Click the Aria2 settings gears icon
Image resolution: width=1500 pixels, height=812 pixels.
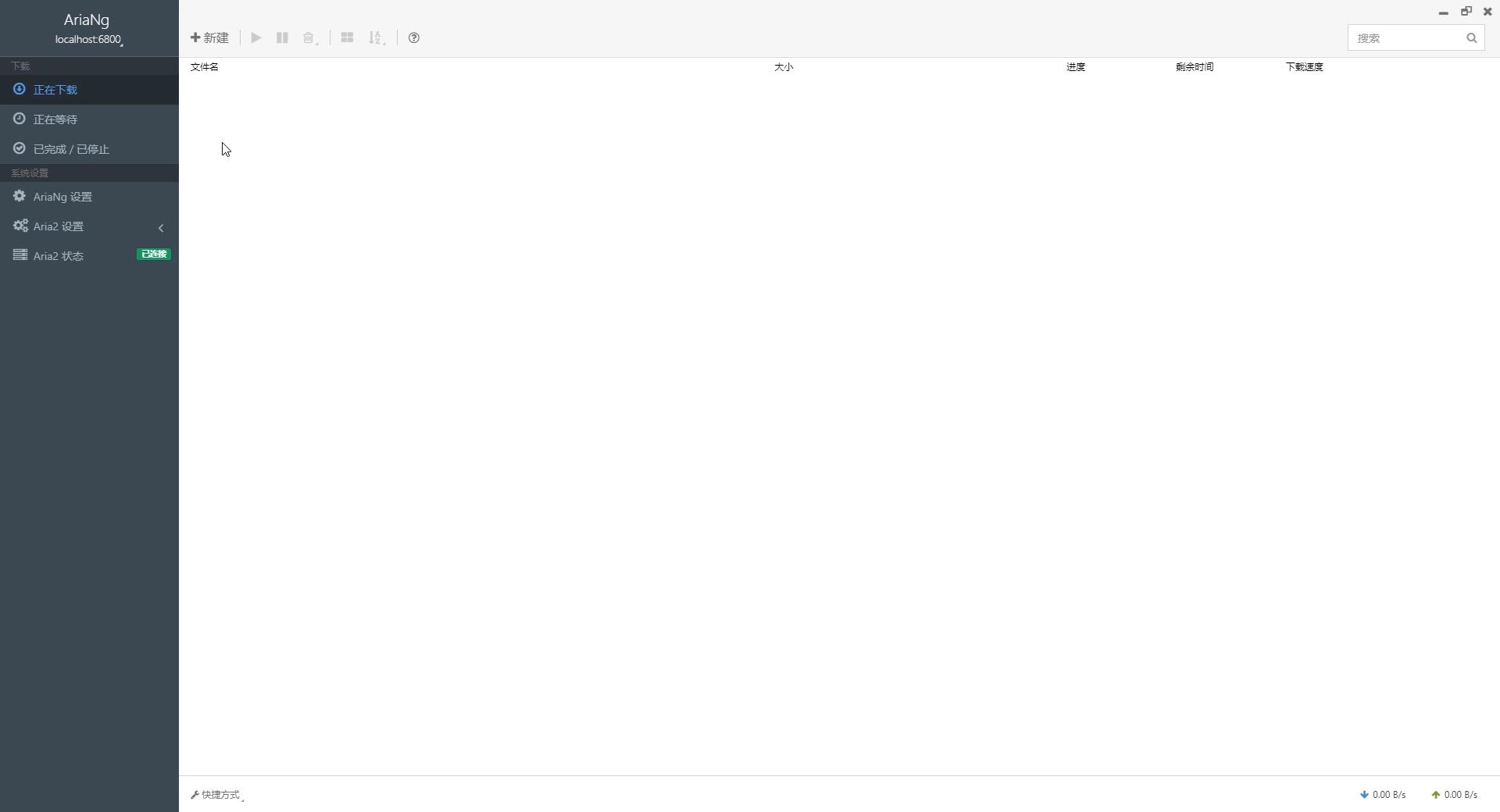[20, 226]
